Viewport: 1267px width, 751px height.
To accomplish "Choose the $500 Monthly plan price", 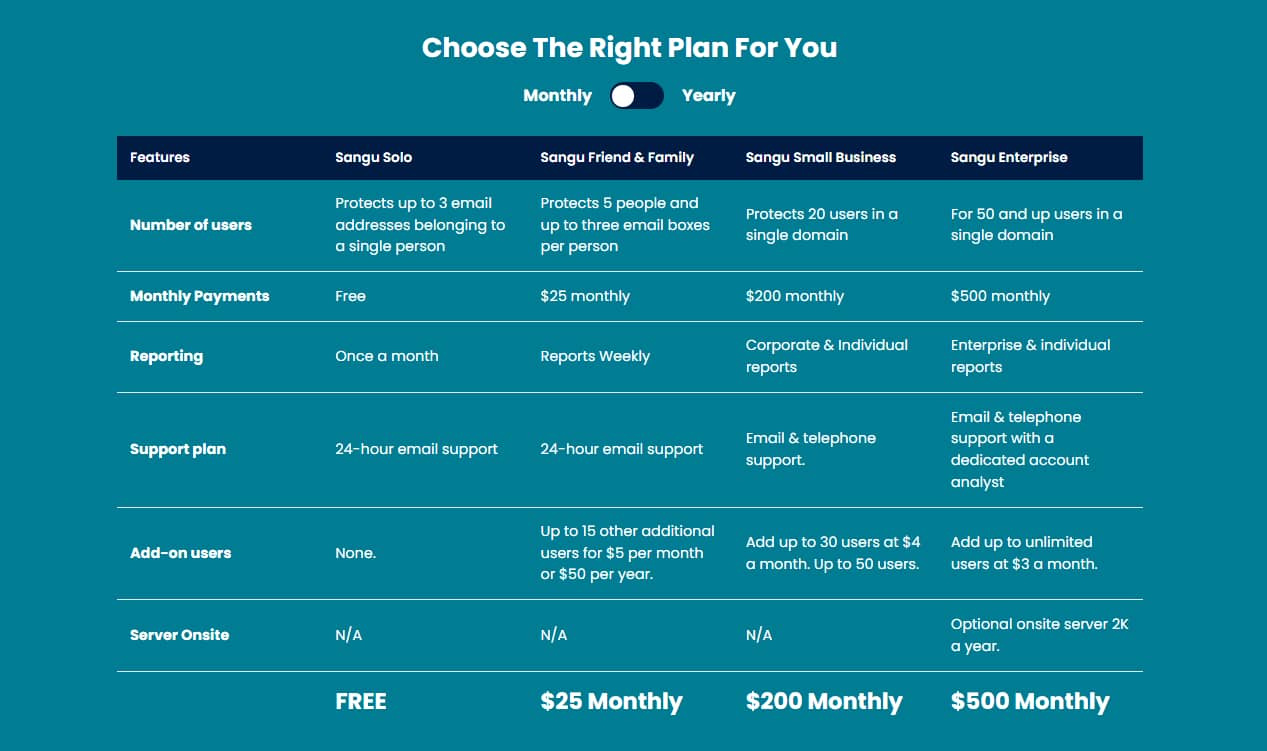I will (1030, 702).
